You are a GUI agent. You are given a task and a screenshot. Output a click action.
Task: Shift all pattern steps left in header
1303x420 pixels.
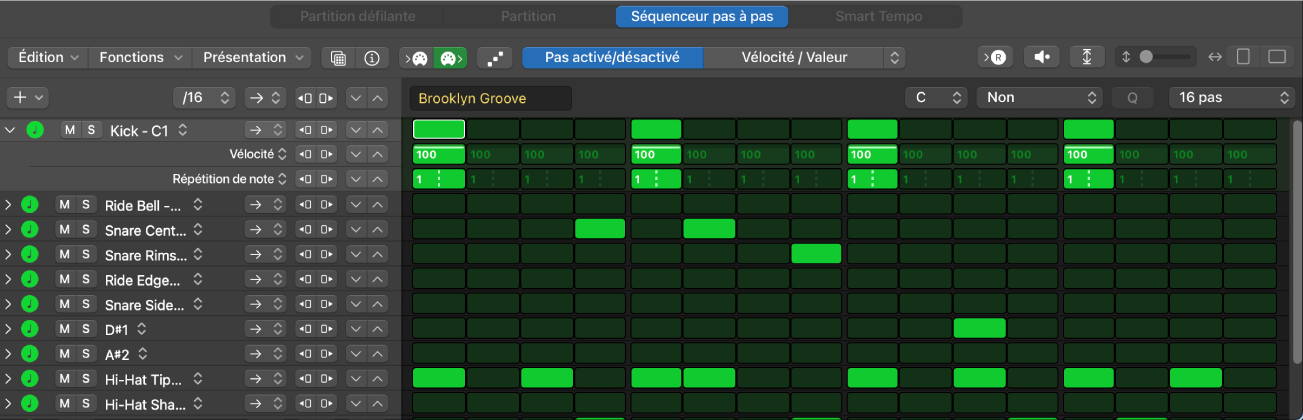tap(305, 97)
